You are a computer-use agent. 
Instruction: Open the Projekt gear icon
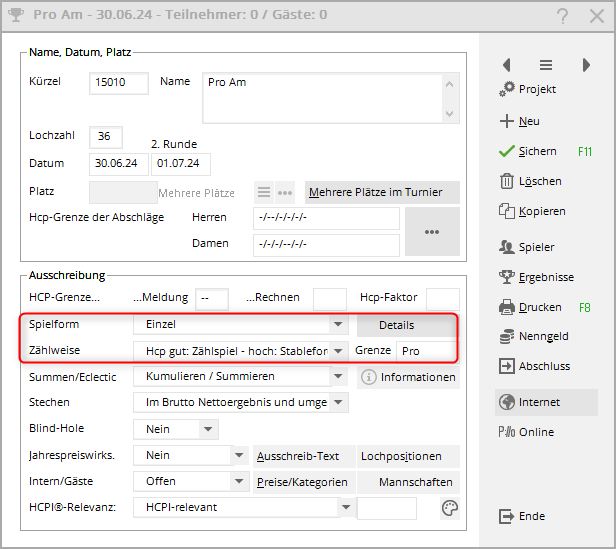point(506,90)
